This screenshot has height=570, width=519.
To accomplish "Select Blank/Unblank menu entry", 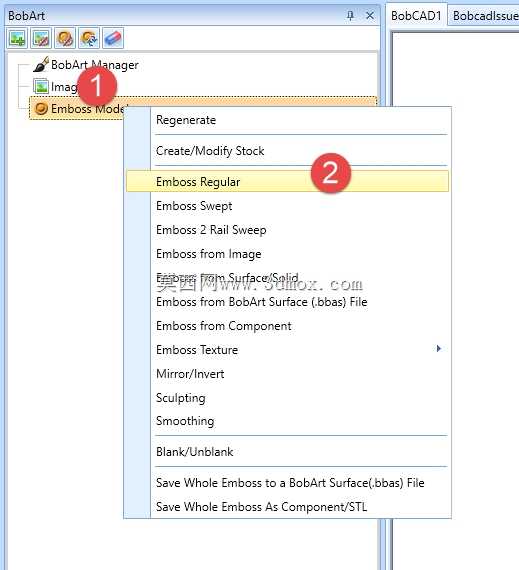I will point(287,451).
